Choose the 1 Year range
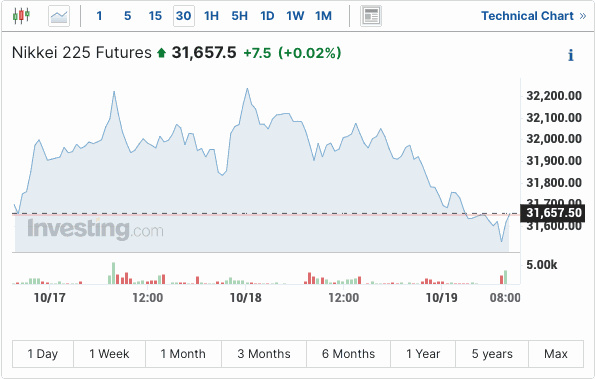This screenshot has height=379, width=595. (423, 354)
